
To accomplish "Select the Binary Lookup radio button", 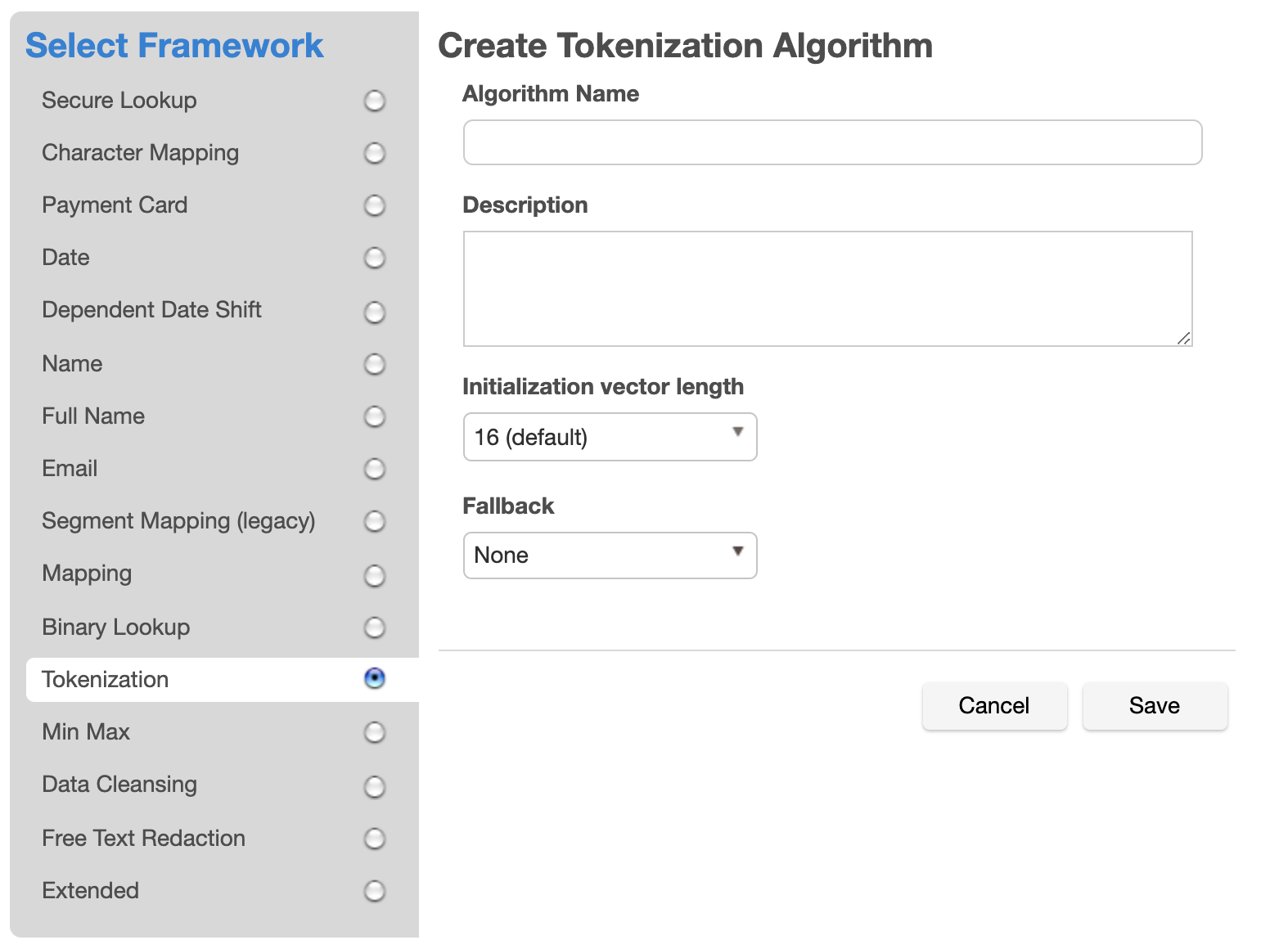I will click(x=375, y=627).
